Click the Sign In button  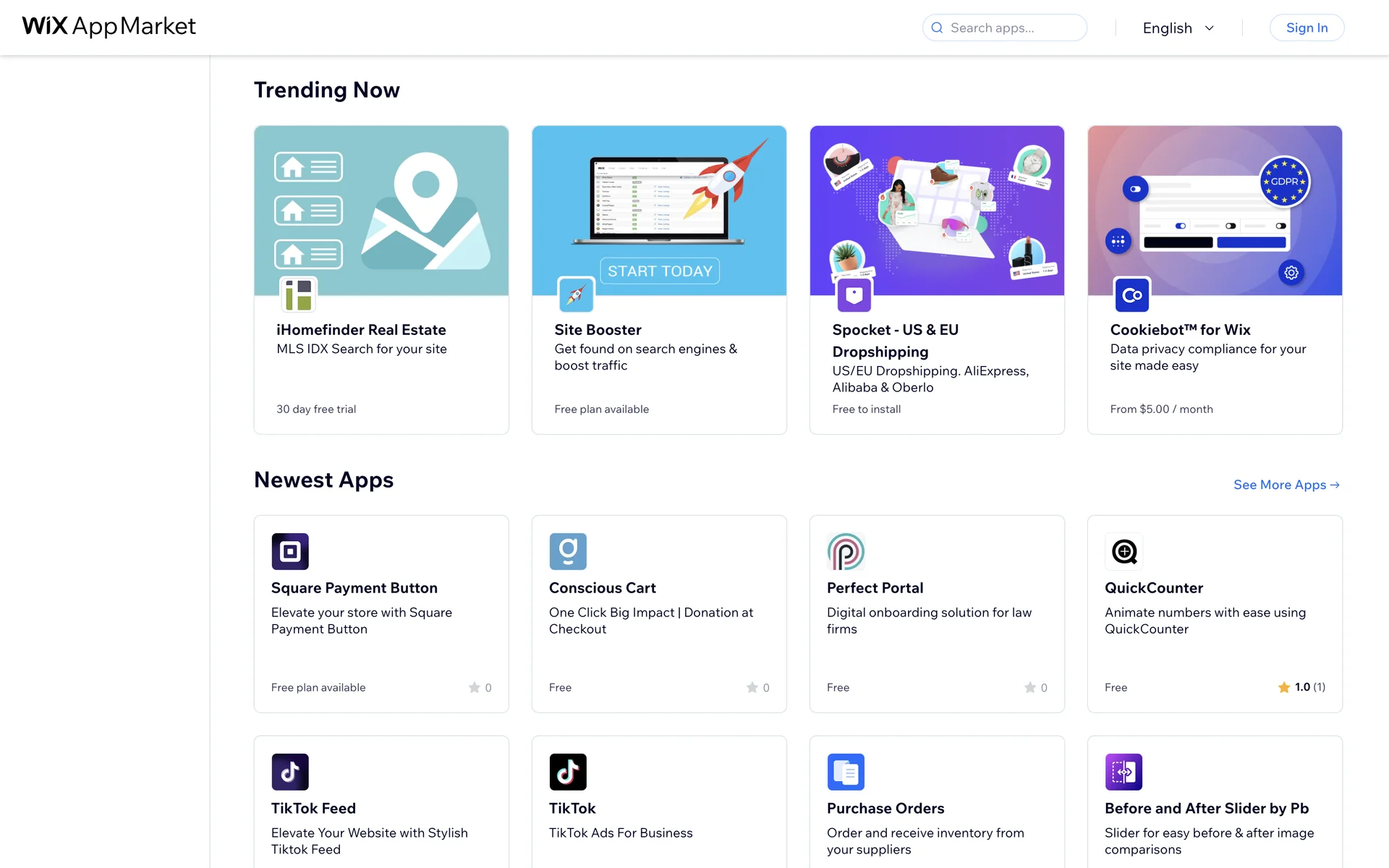pyautogui.click(x=1307, y=28)
